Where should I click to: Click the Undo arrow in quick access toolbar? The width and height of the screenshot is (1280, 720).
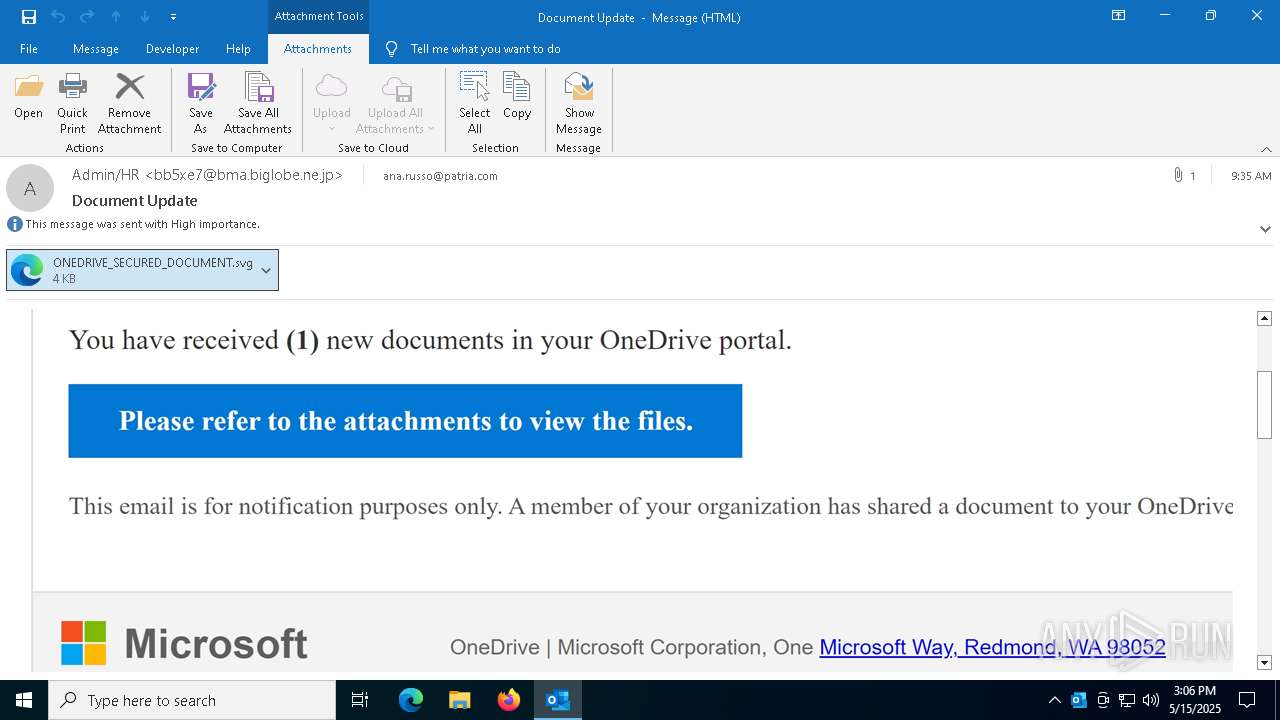(x=58, y=16)
